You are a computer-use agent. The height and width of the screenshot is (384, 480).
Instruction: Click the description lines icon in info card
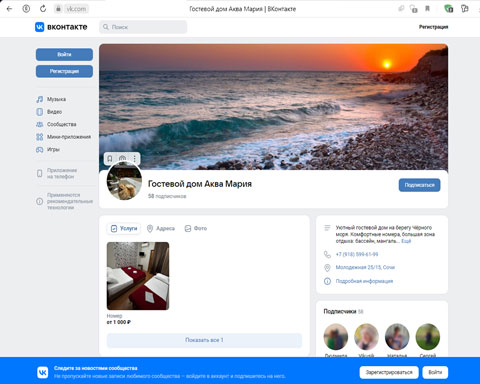point(327,228)
